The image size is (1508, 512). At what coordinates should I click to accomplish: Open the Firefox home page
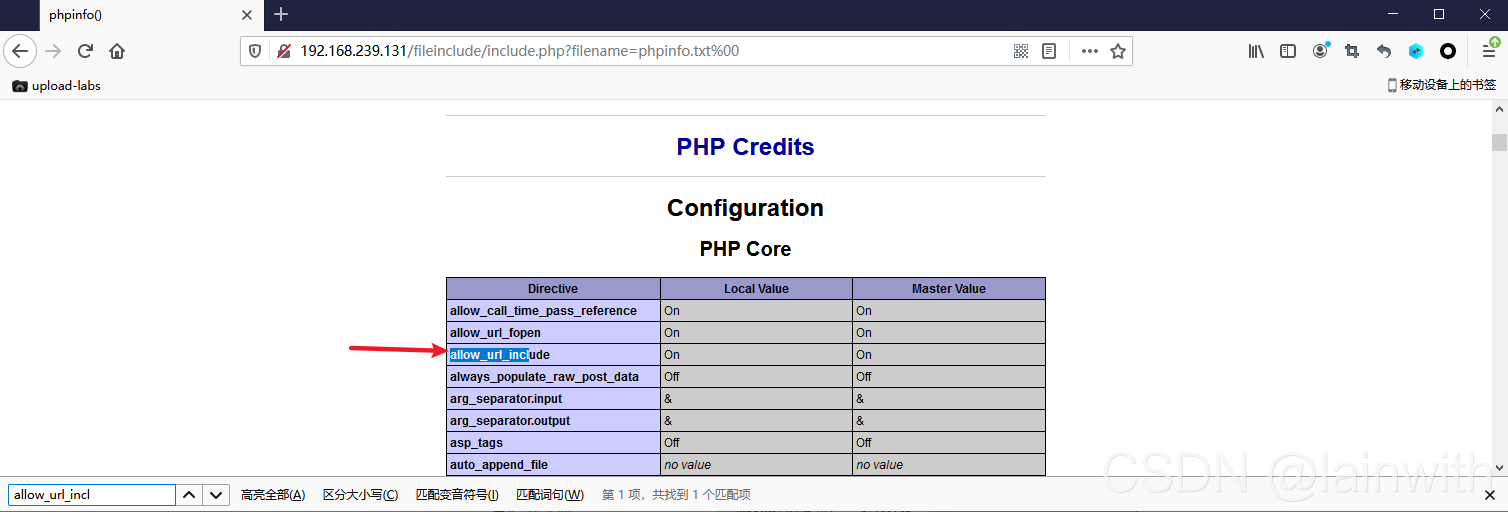(117, 51)
